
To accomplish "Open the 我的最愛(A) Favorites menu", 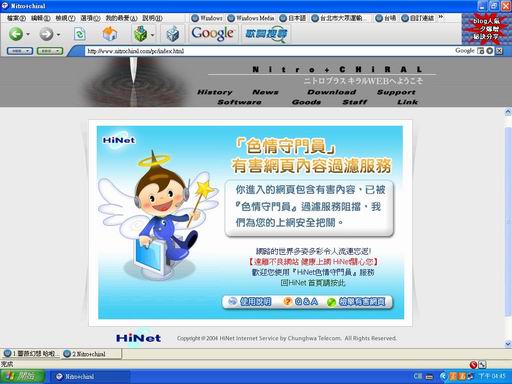I will pos(121,18).
